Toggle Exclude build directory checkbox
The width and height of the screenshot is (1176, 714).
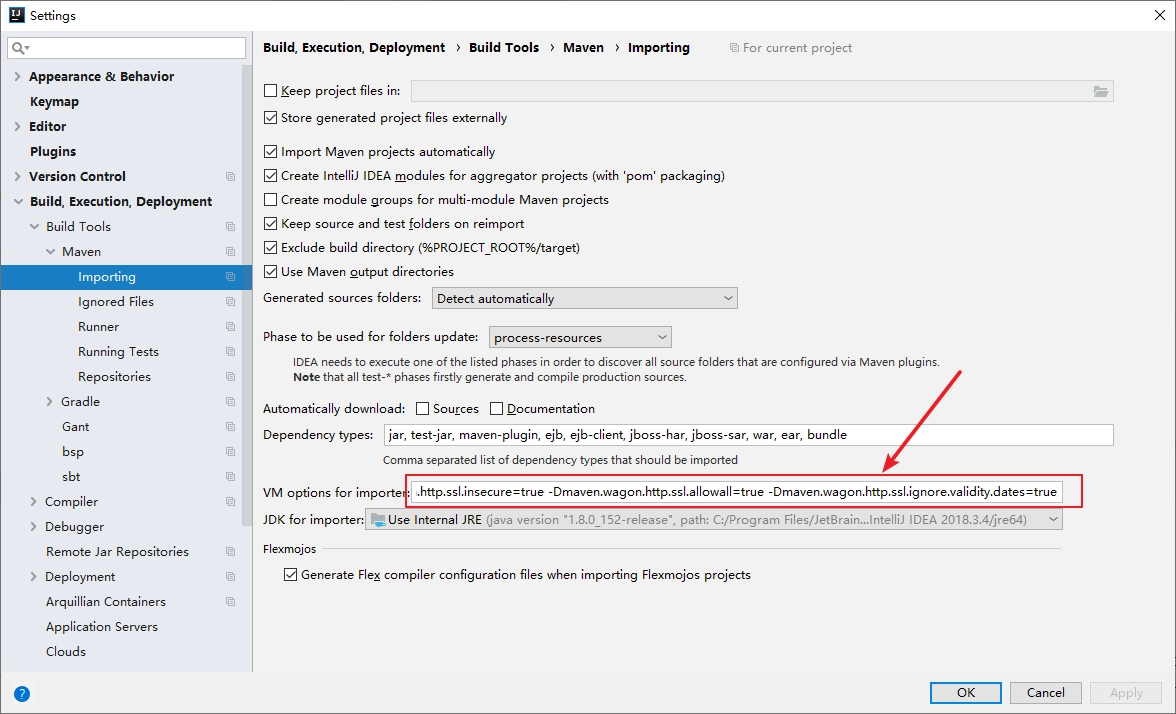[x=271, y=248]
